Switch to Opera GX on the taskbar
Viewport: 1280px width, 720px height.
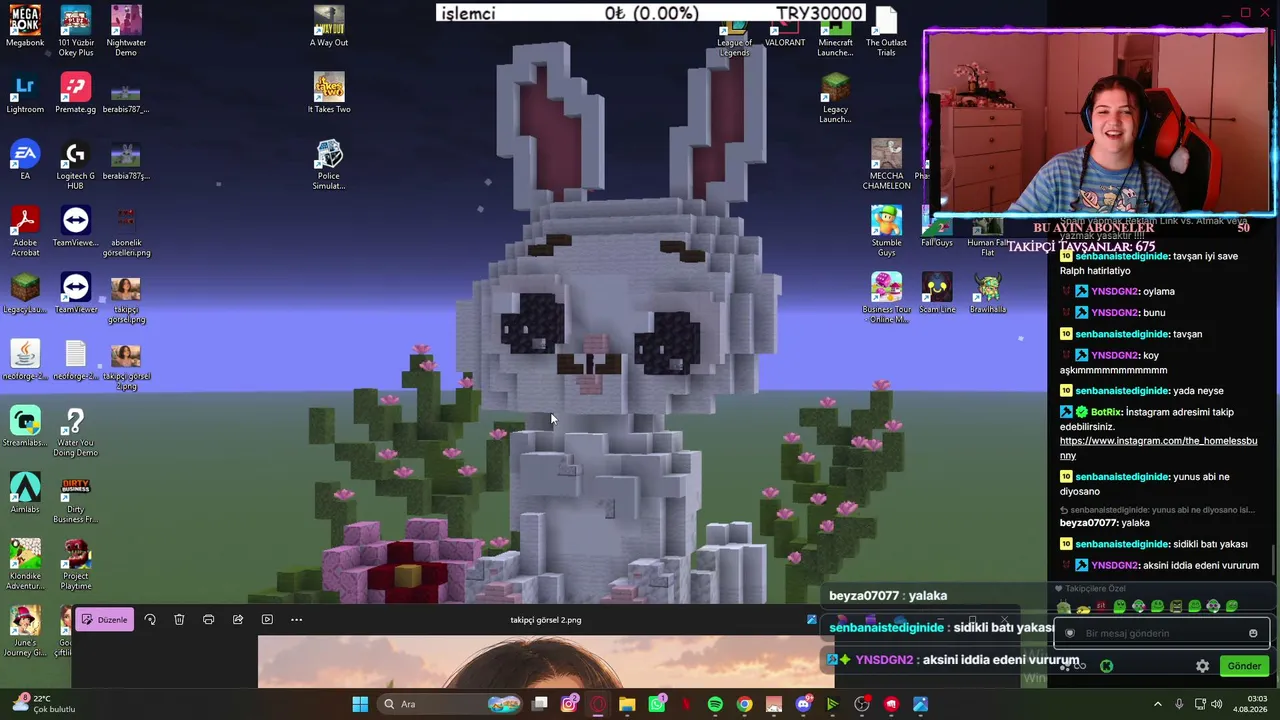click(x=598, y=704)
